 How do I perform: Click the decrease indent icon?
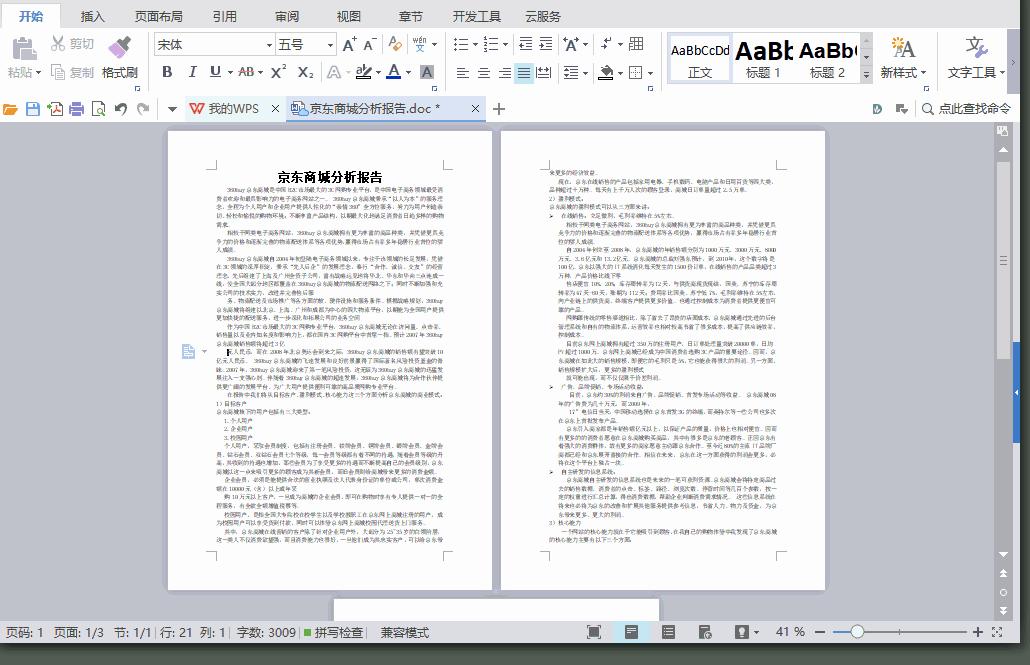(x=526, y=44)
